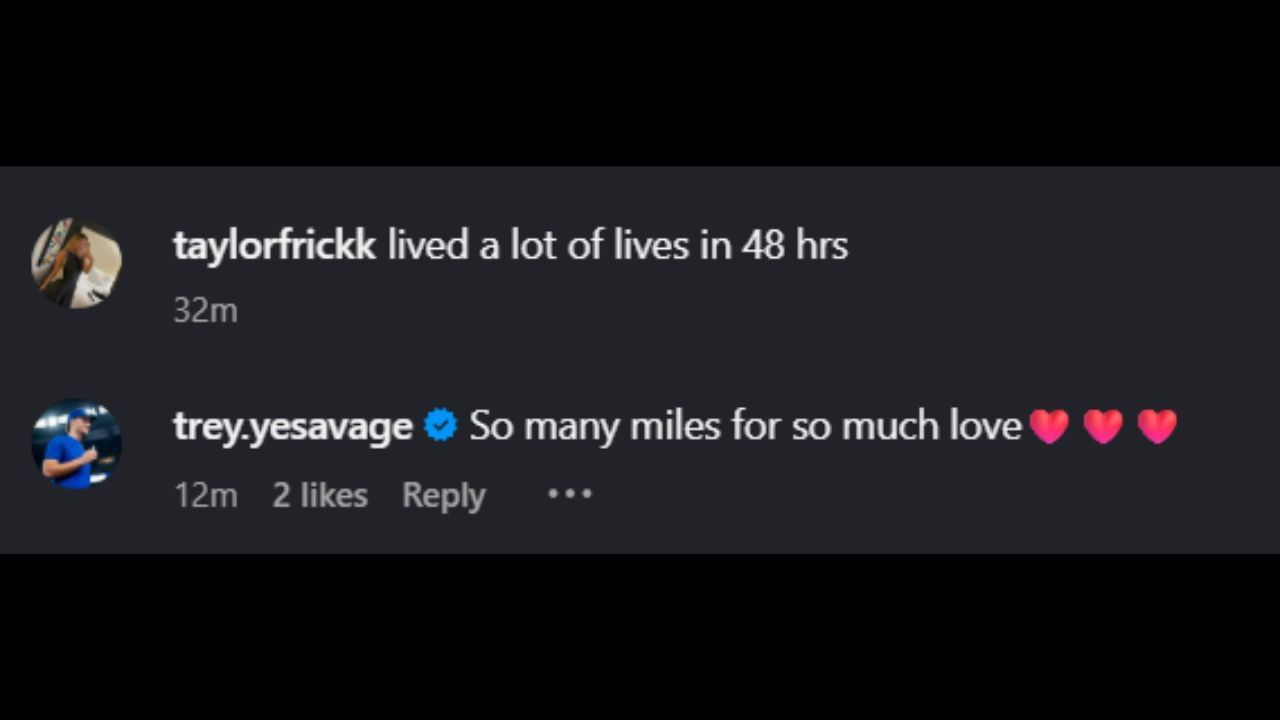
Task: Visit the taylorfrickk username link
Action: pyautogui.click(x=274, y=245)
